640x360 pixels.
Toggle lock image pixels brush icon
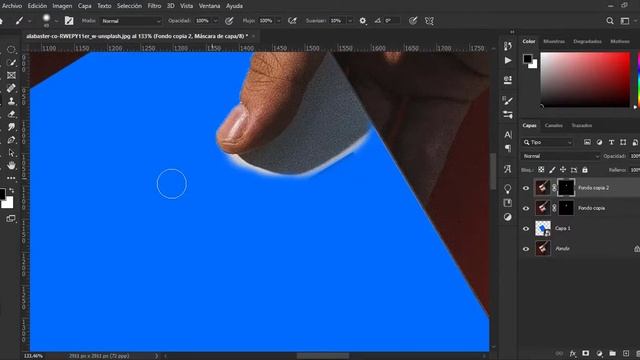coord(552,170)
